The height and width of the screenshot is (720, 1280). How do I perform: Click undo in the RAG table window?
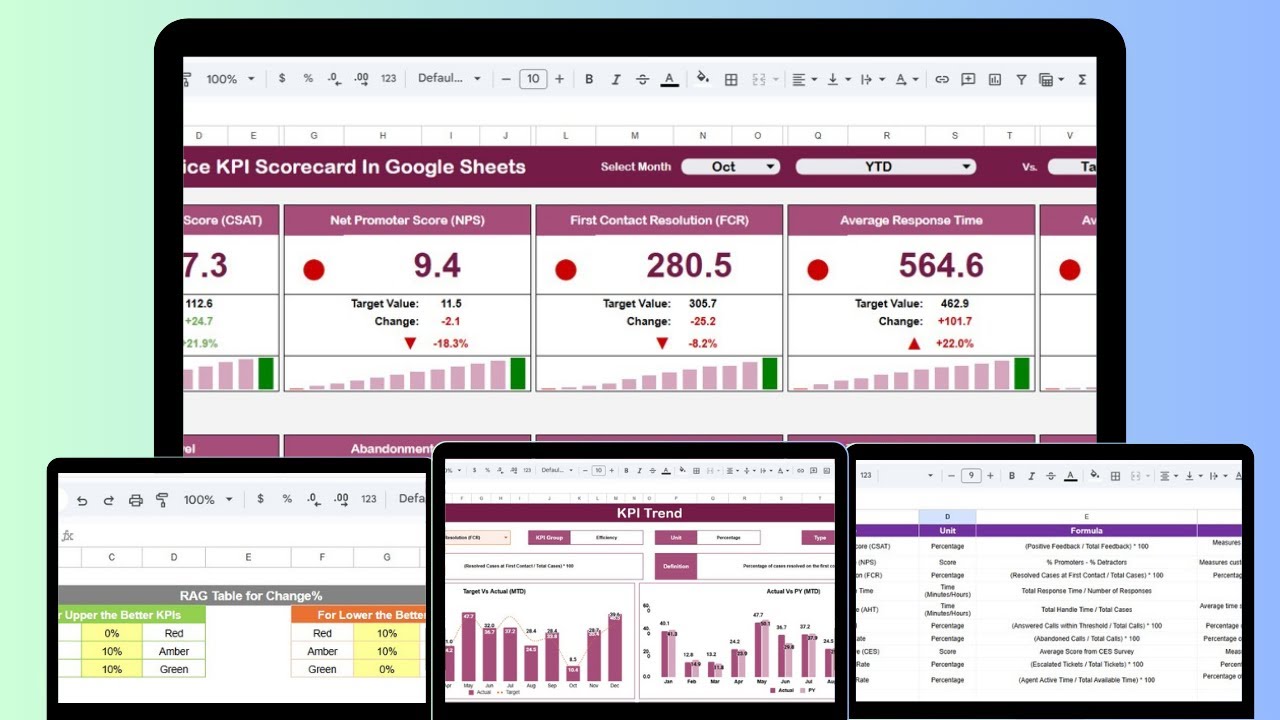[x=82, y=500]
